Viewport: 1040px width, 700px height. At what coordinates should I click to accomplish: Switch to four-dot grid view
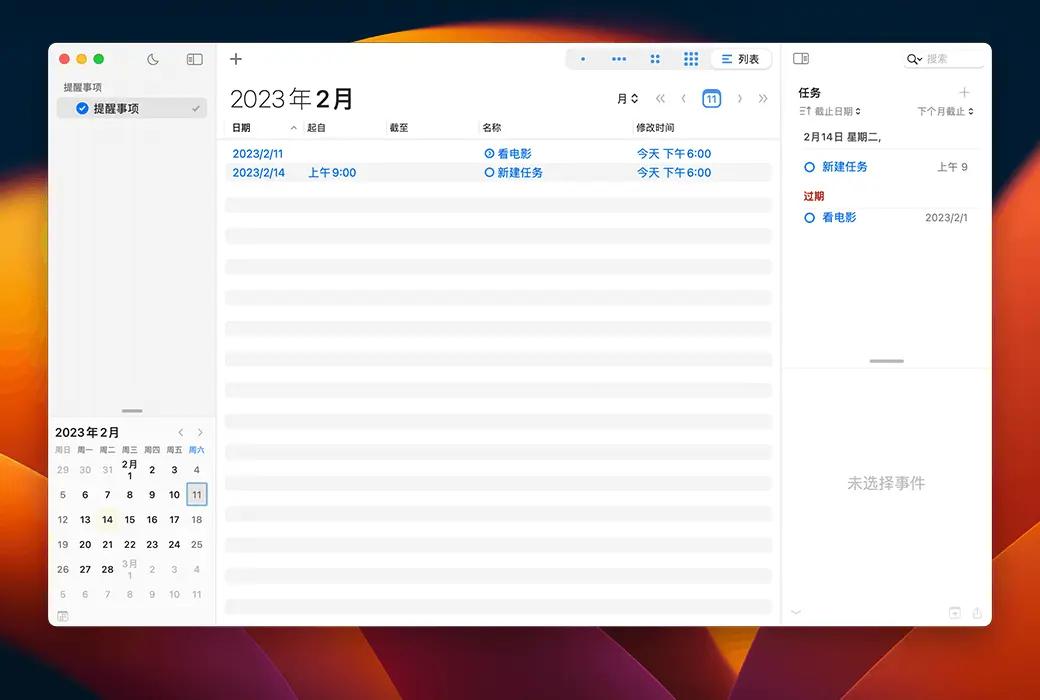tap(655, 59)
